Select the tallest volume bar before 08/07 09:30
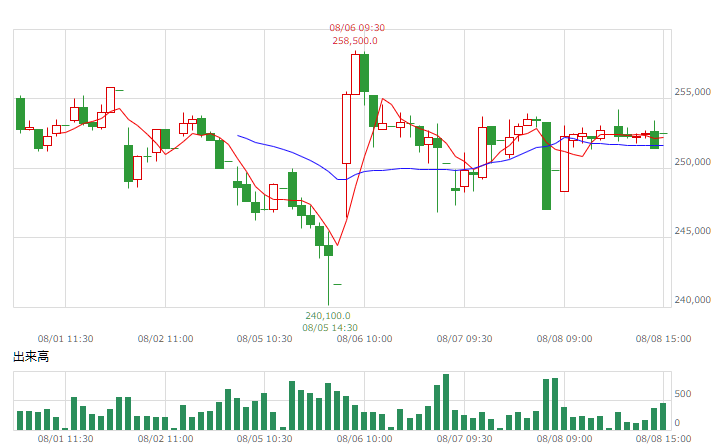 pyautogui.click(x=446, y=402)
